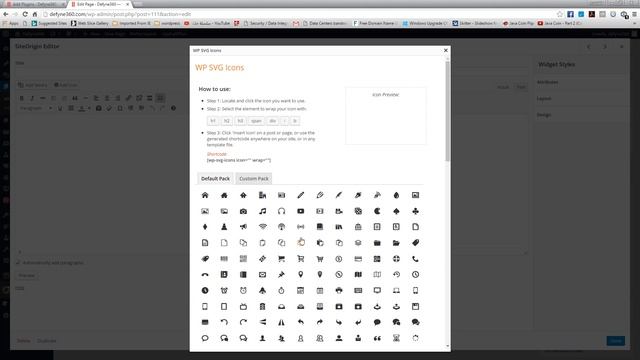
Task: Click the Done button in editor
Action: click(616, 340)
